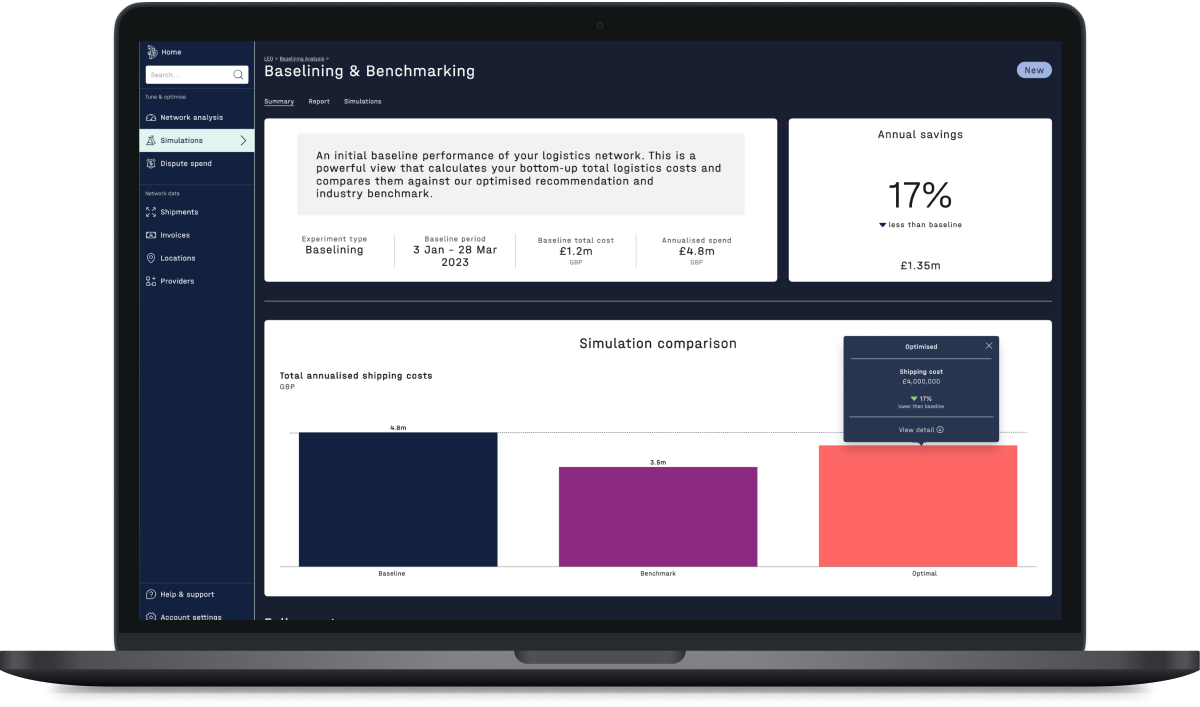Click the Benchmark axis label under chart
Image resolution: width=1200 pixels, height=707 pixels.
tap(658, 573)
